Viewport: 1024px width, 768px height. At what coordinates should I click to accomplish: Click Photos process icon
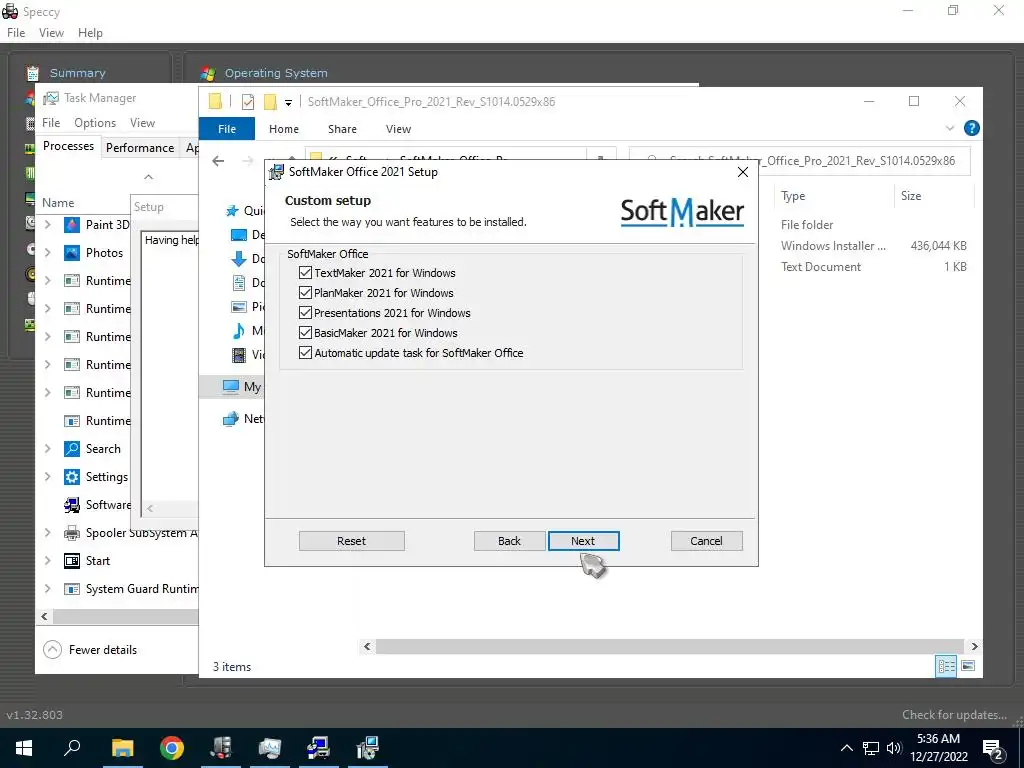click(72, 253)
